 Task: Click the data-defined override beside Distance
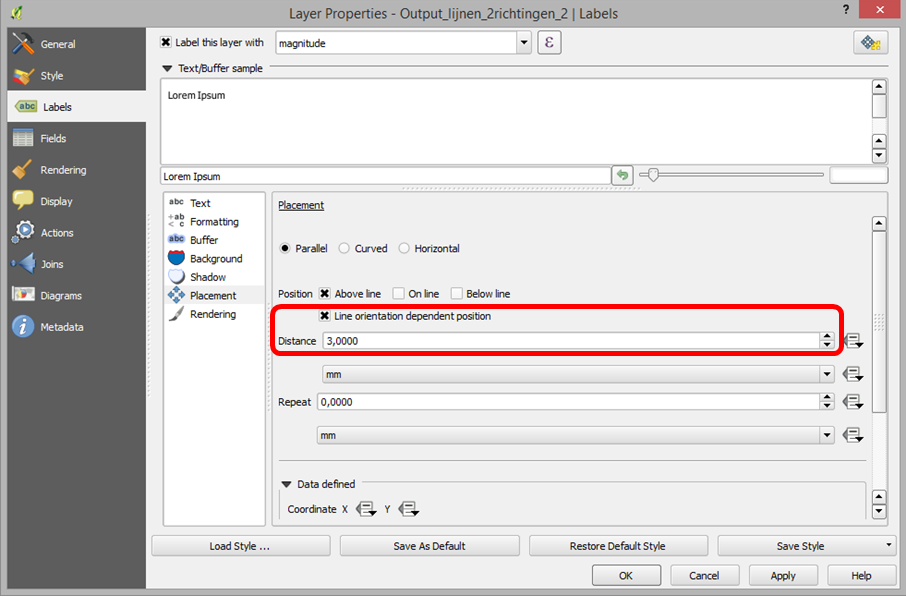(852, 341)
